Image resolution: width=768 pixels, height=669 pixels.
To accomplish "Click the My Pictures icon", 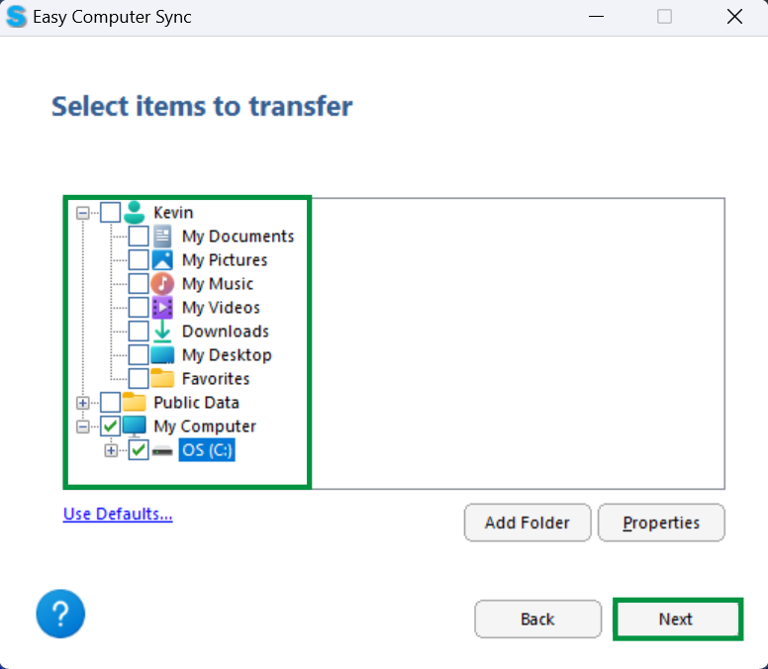I will click(162, 260).
